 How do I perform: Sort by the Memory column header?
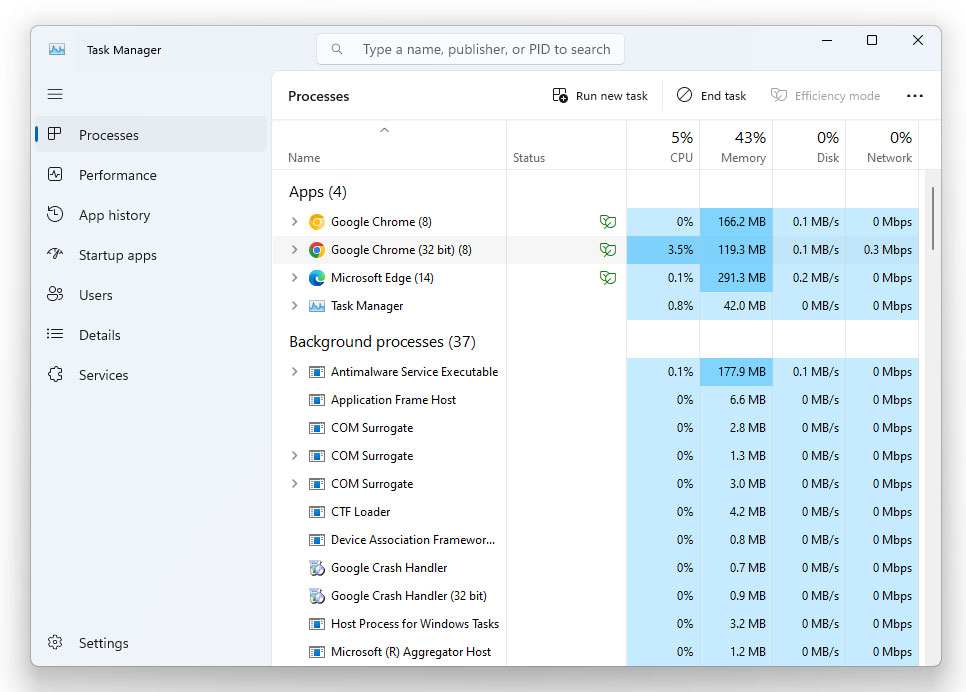pyautogui.click(x=736, y=145)
